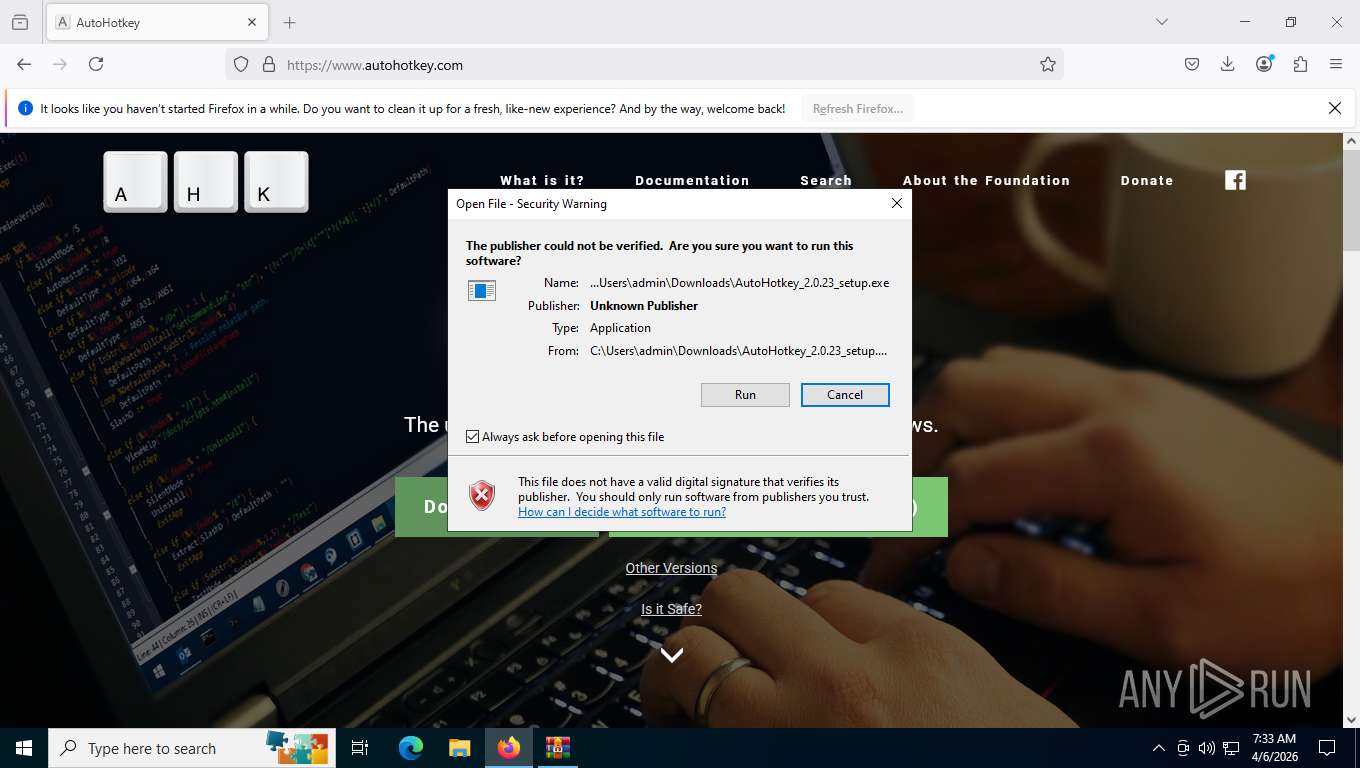Go forward with the browser forward arrow
The image size is (1360, 768).
[60, 64]
